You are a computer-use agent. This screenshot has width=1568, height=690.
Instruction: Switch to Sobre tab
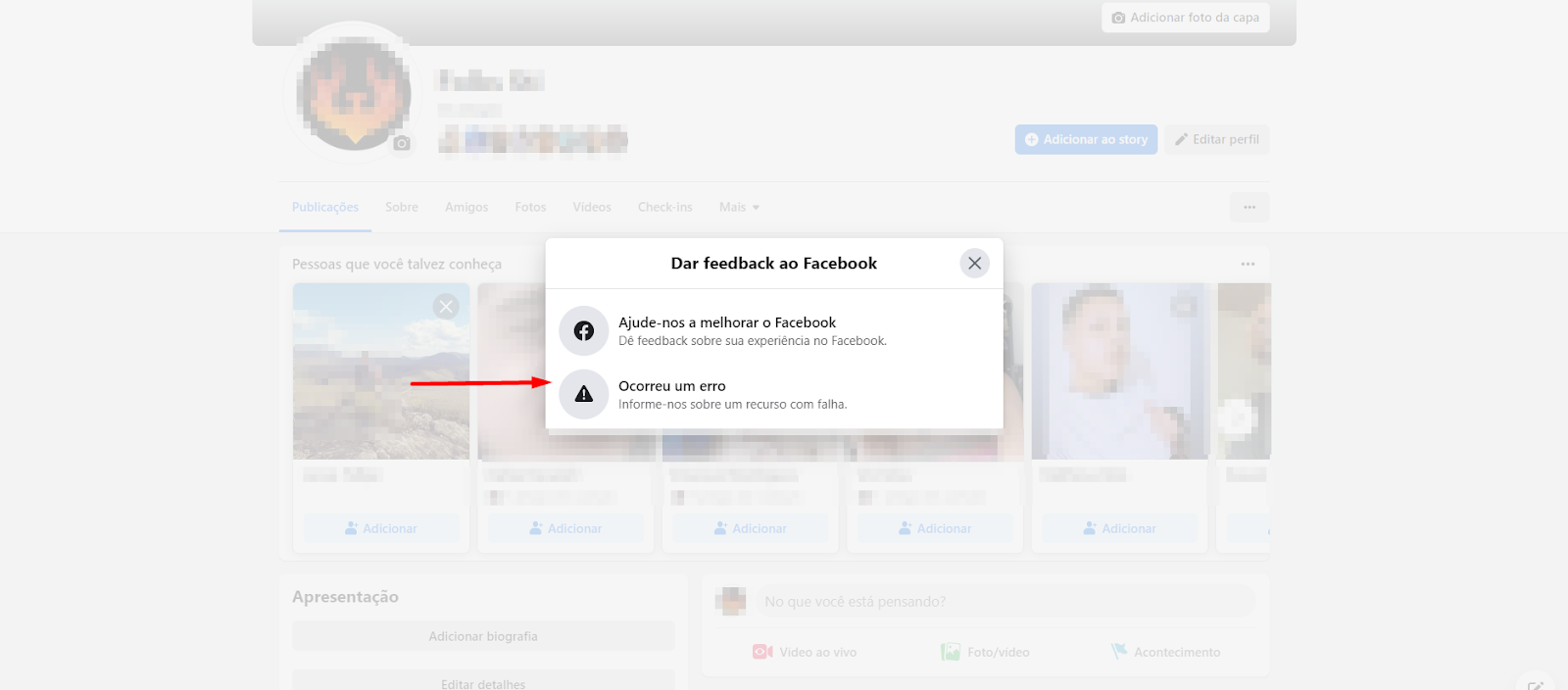pyautogui.click(x=402, y=207)
